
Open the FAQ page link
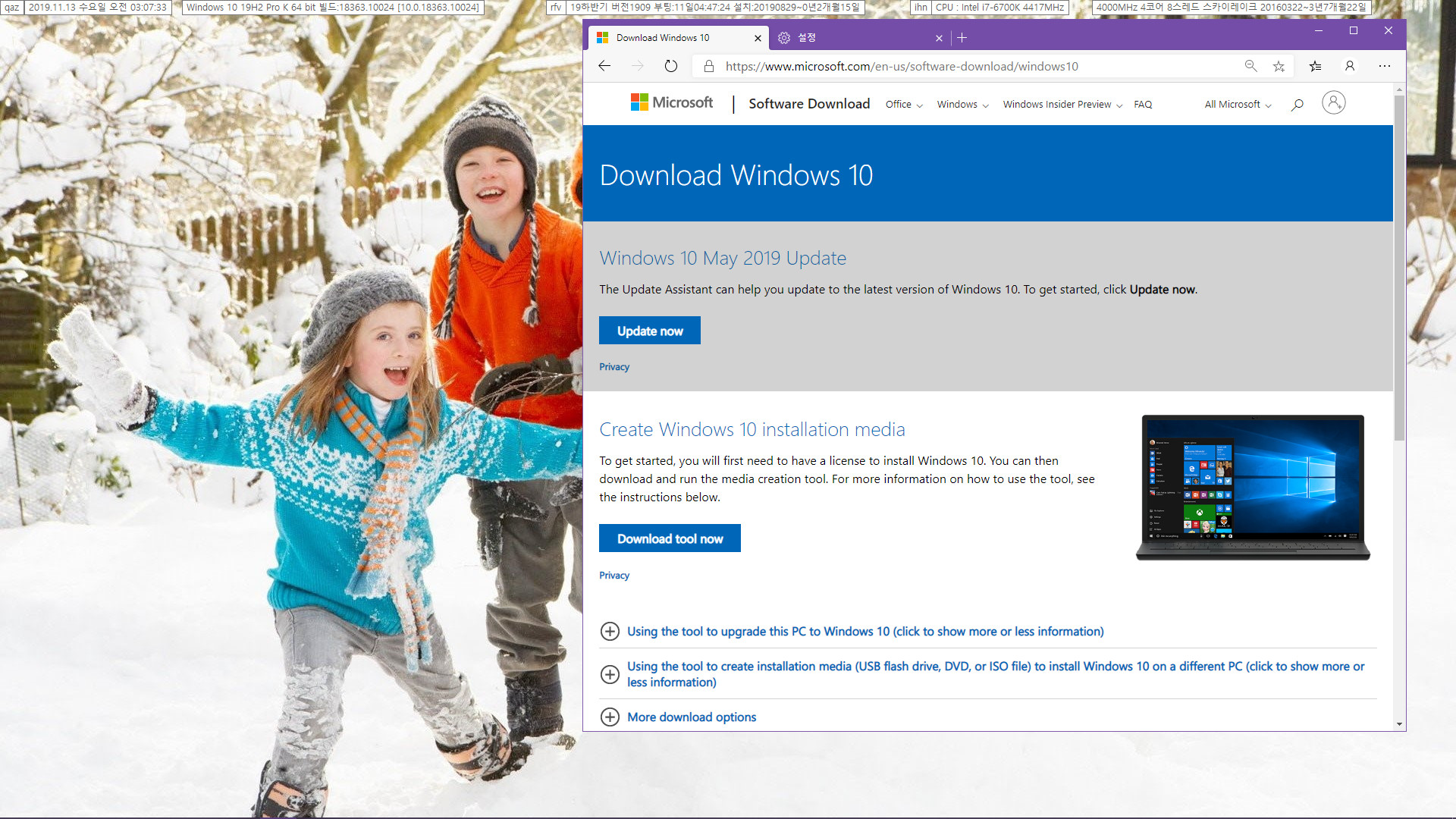[1143, 105]
